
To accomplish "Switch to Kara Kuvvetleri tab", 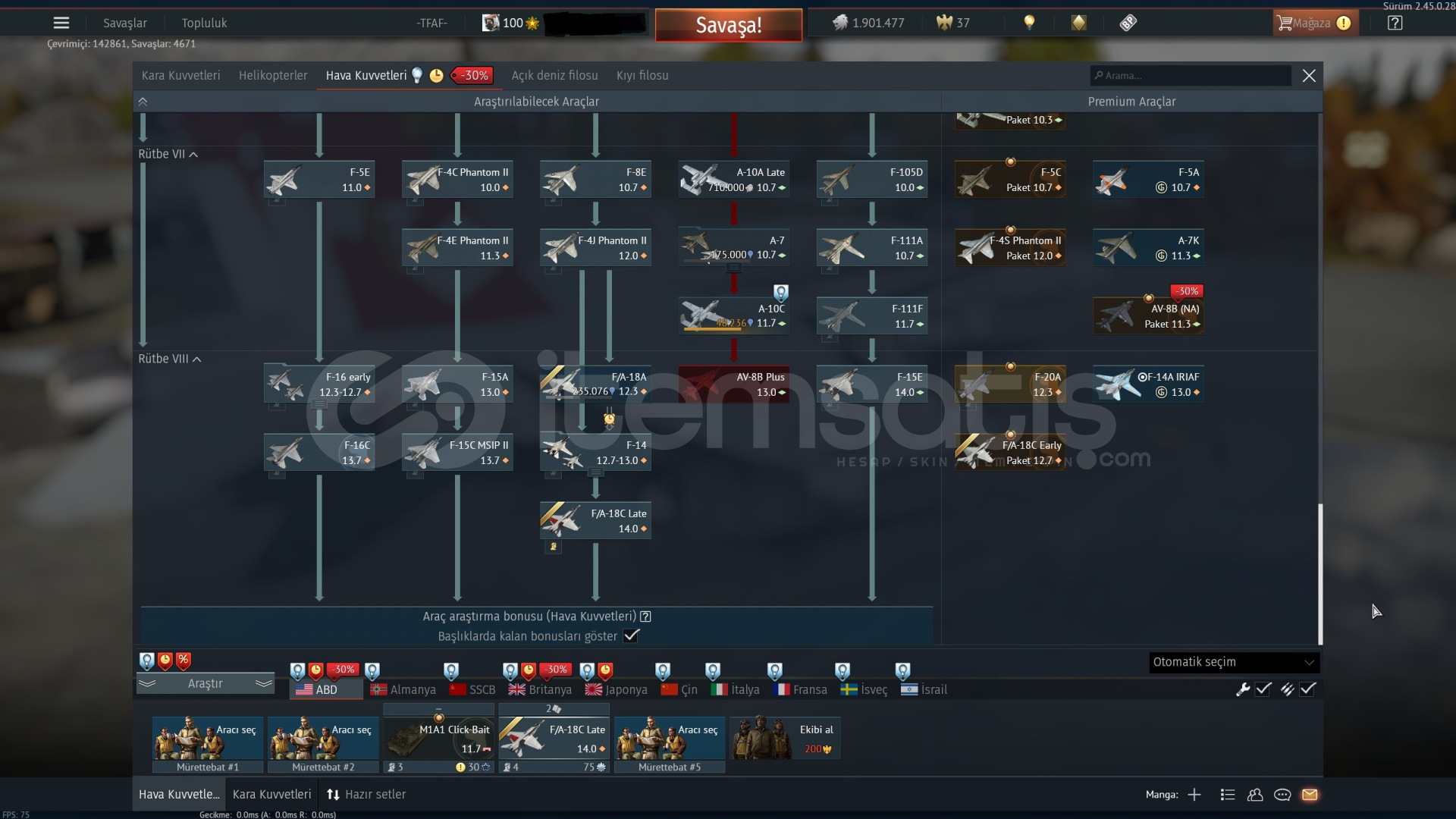I will coord(180,75).
